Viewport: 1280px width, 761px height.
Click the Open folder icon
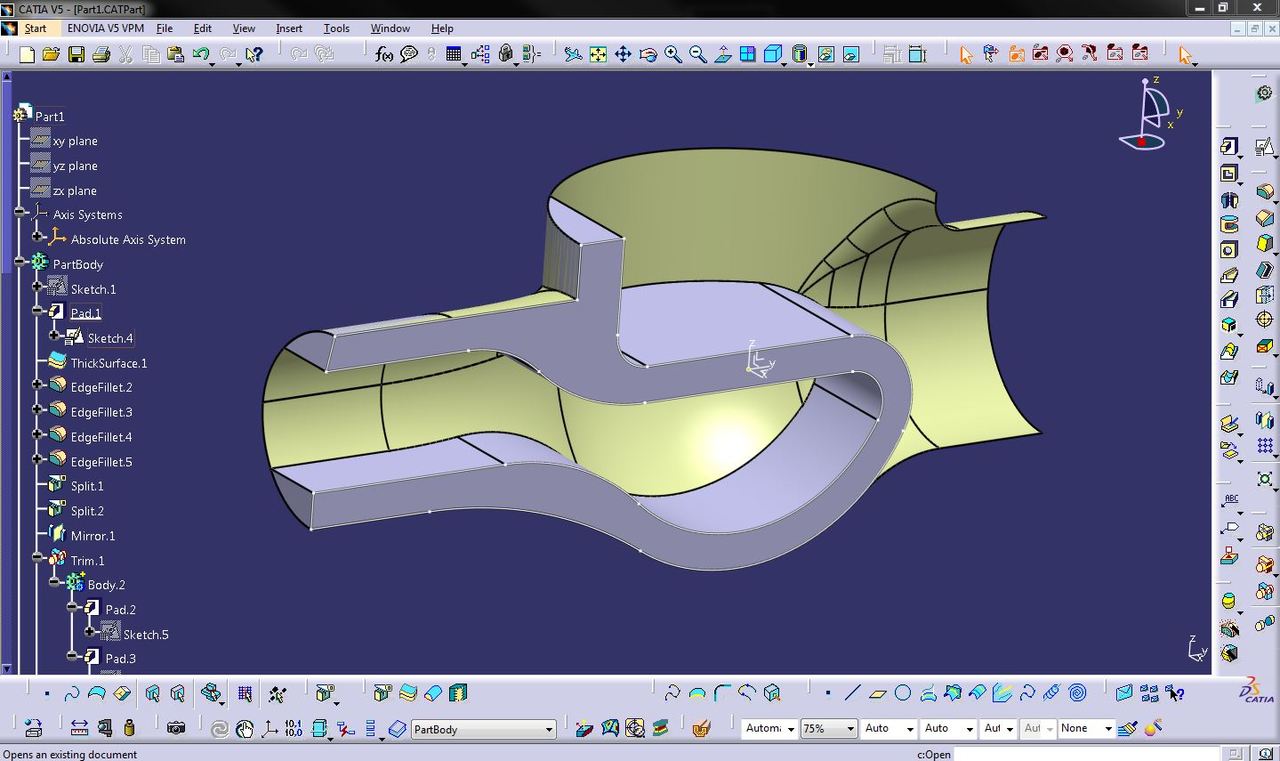click(51, 54)
